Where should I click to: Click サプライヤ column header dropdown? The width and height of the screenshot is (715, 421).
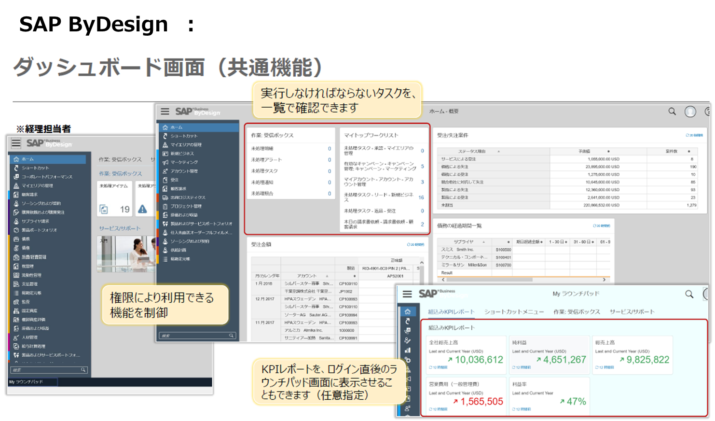point(484,242)
